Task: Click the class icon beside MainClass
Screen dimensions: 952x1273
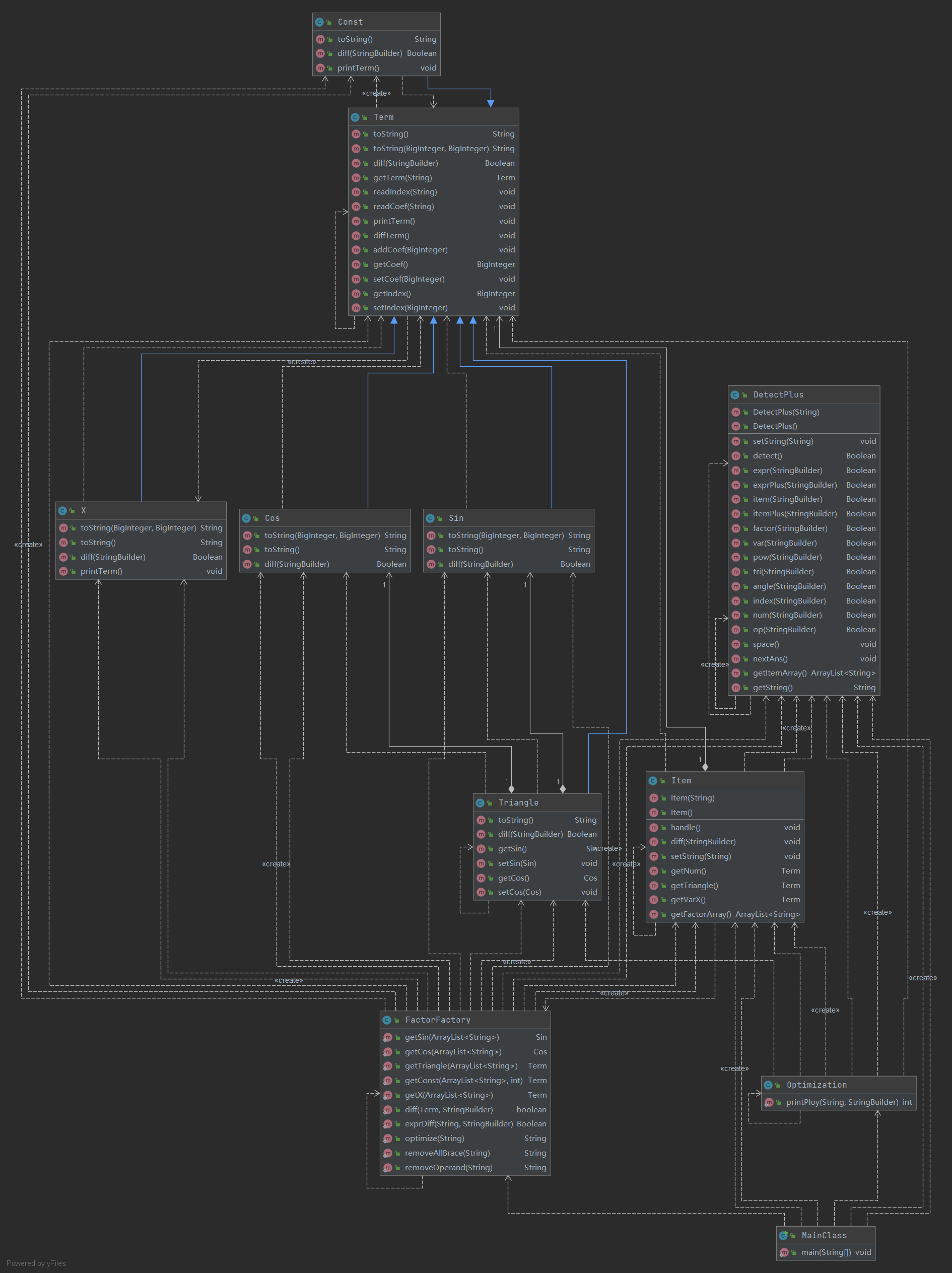Action: point(783,1235)
